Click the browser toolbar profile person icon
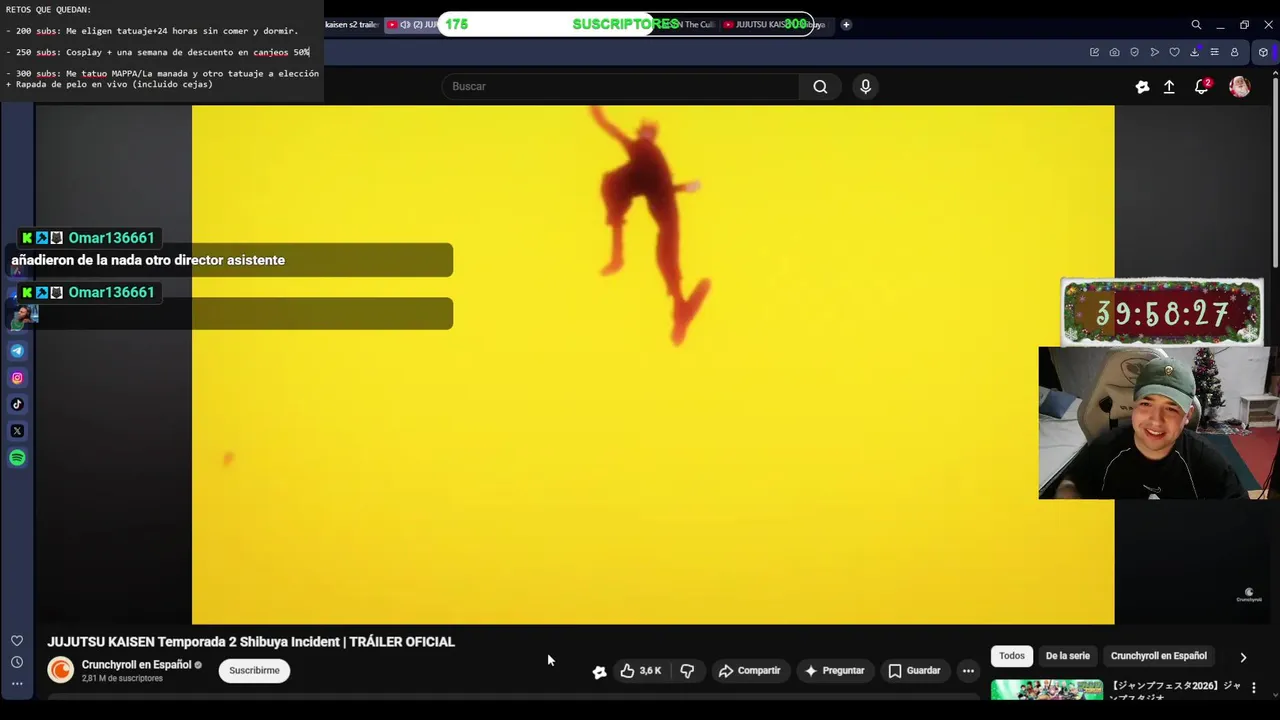 point(1234,52)
